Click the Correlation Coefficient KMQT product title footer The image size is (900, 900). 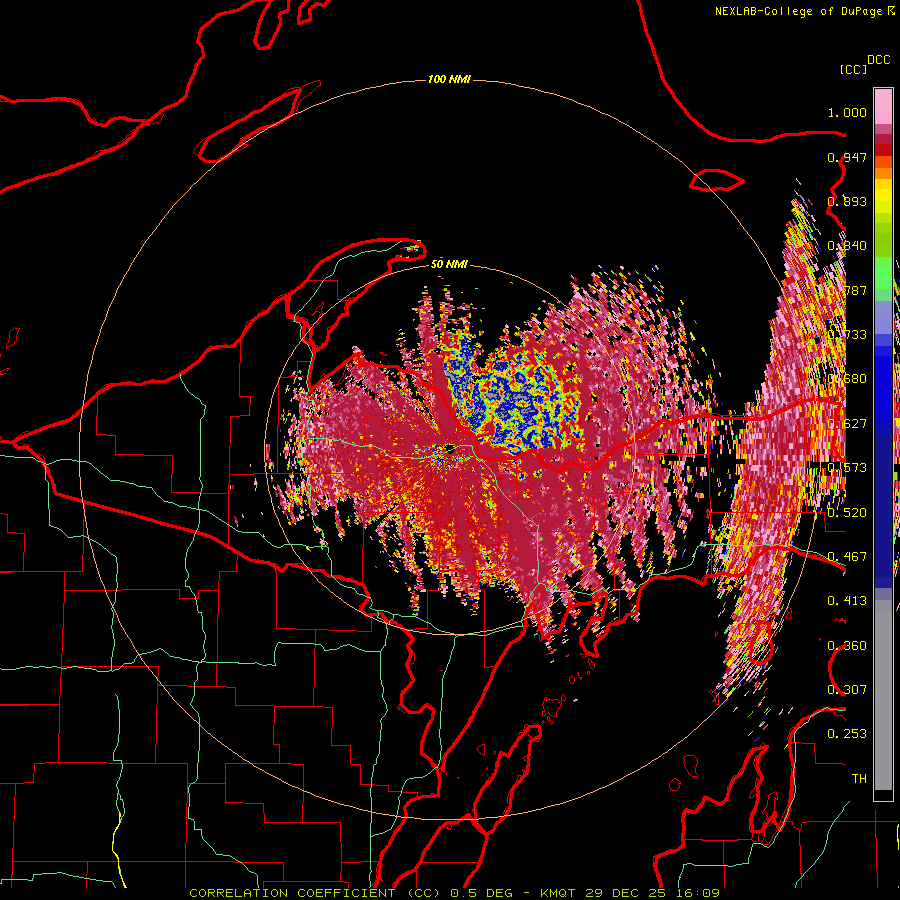point(454,893)
